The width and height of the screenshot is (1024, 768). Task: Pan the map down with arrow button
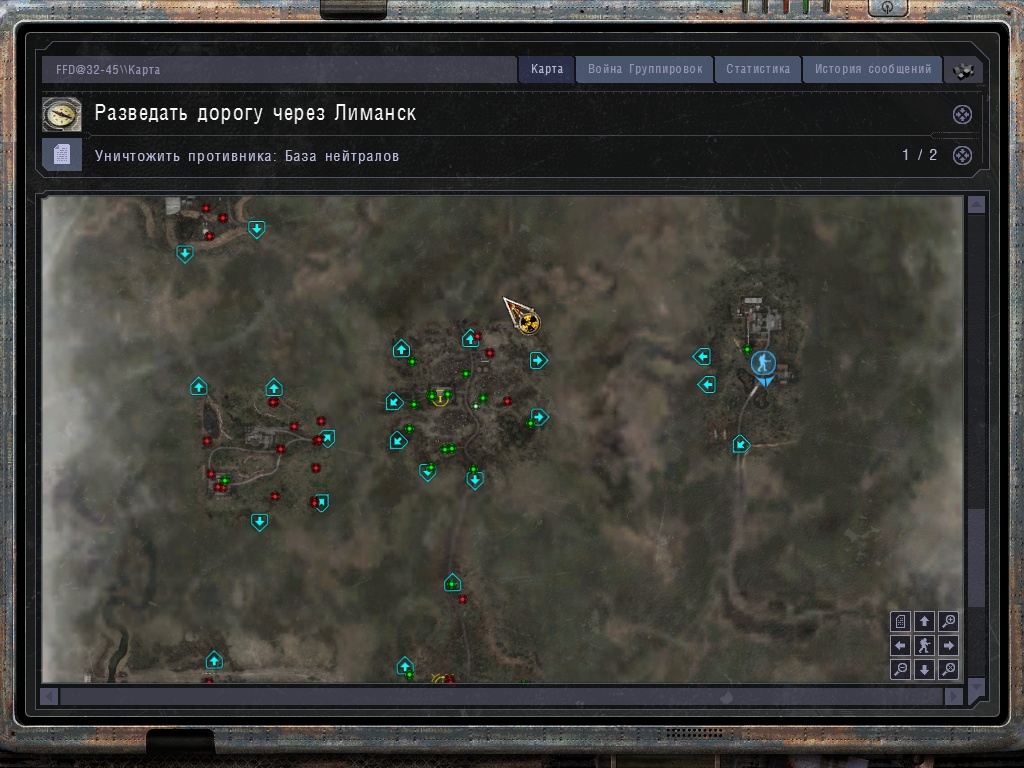pos(924,669)
